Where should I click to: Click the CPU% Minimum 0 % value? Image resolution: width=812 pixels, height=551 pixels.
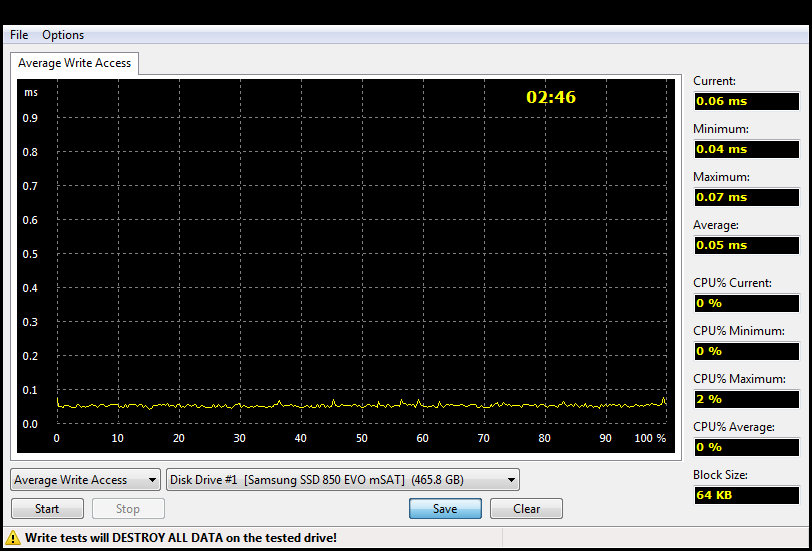tap(747, 351)
